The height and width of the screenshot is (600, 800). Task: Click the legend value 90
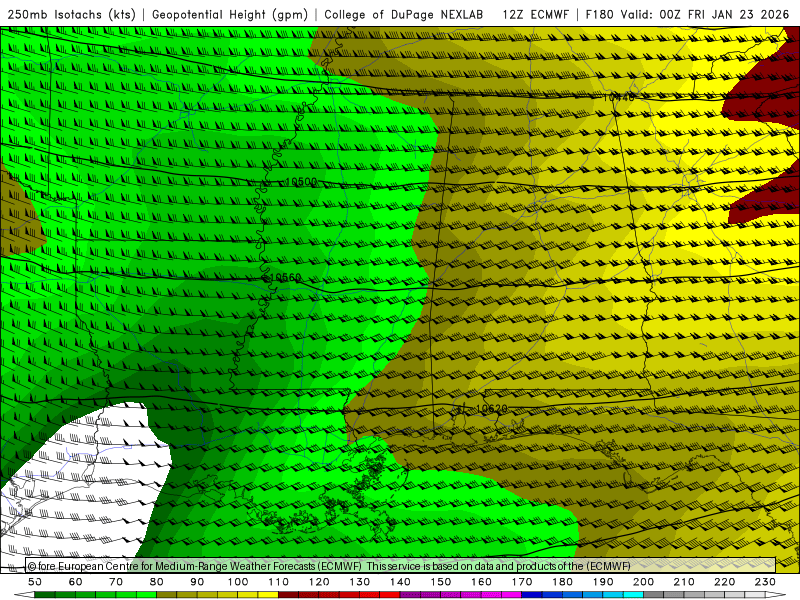197,582
